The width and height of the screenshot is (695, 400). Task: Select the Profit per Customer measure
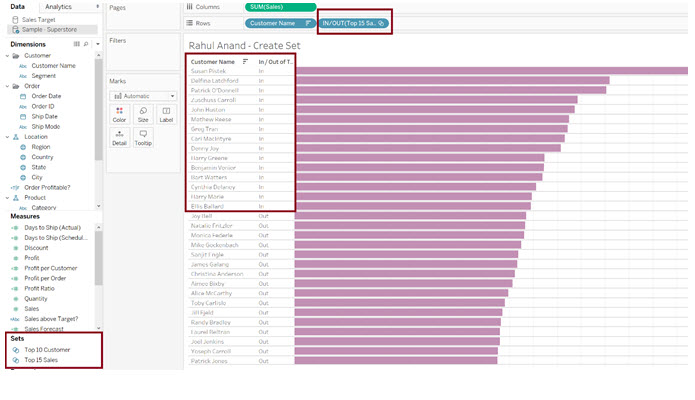point(51,268)
